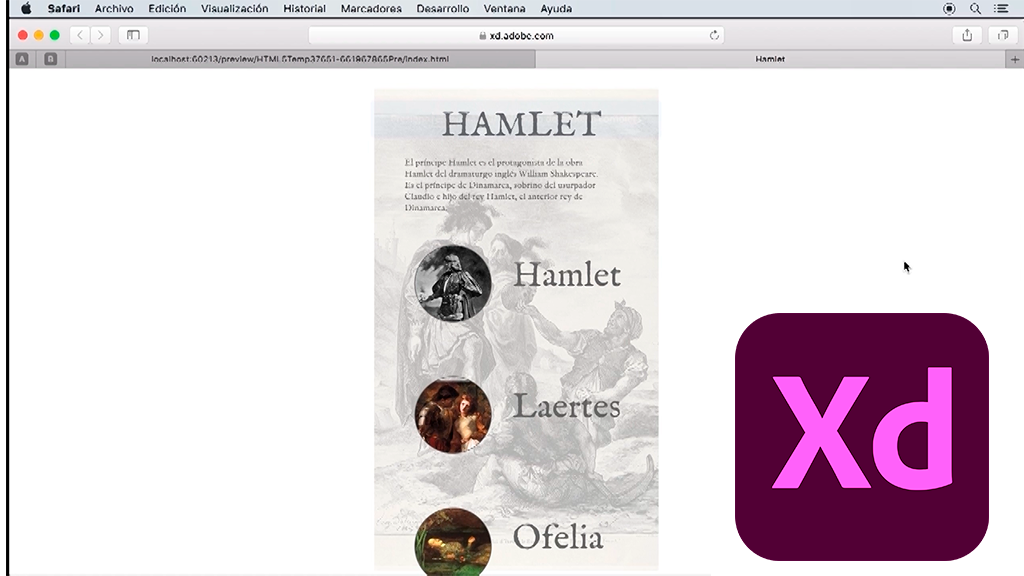Expand the Desarrollo menu

pos(442,9)
